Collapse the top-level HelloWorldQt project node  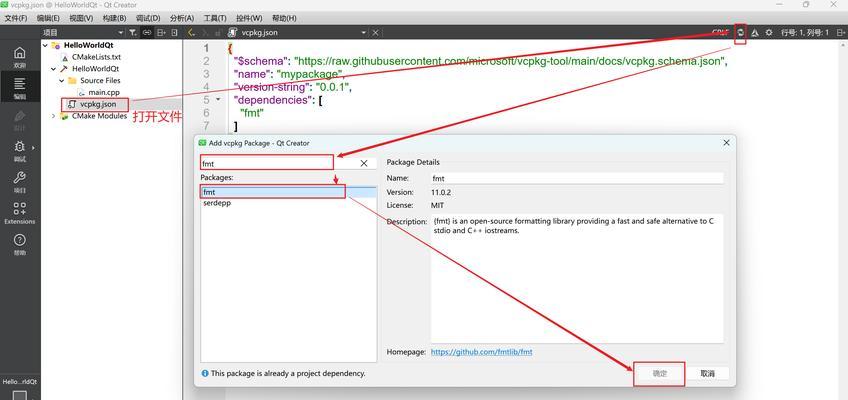pyautogui.click(x=45, y=45)
